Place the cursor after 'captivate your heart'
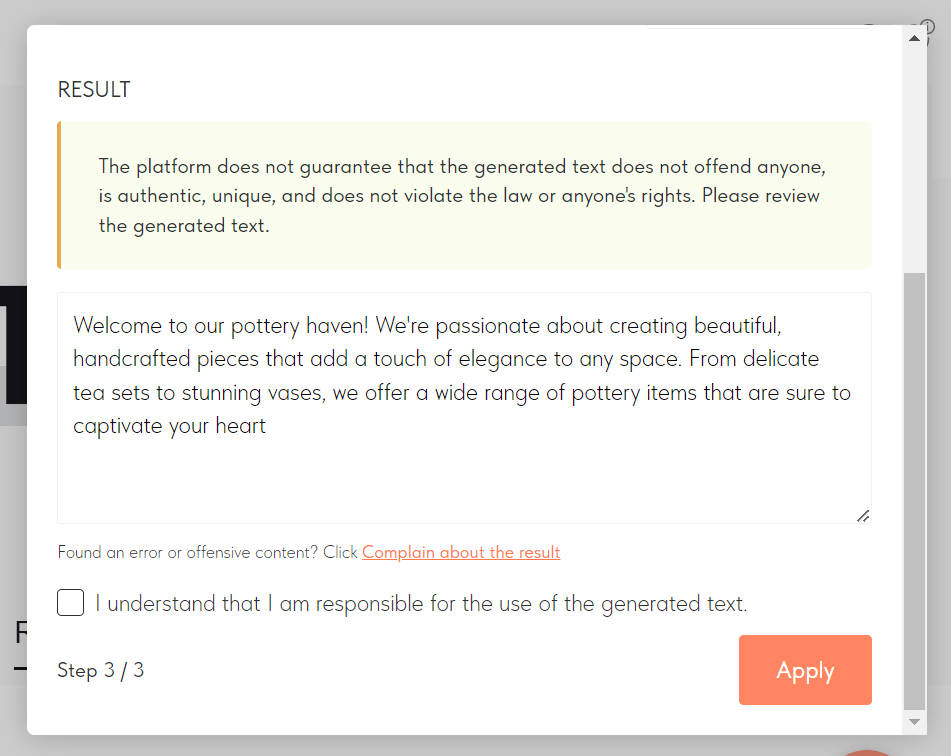This screenshot has width=951, height=756. pyautogui.click(x=267, y=426)
